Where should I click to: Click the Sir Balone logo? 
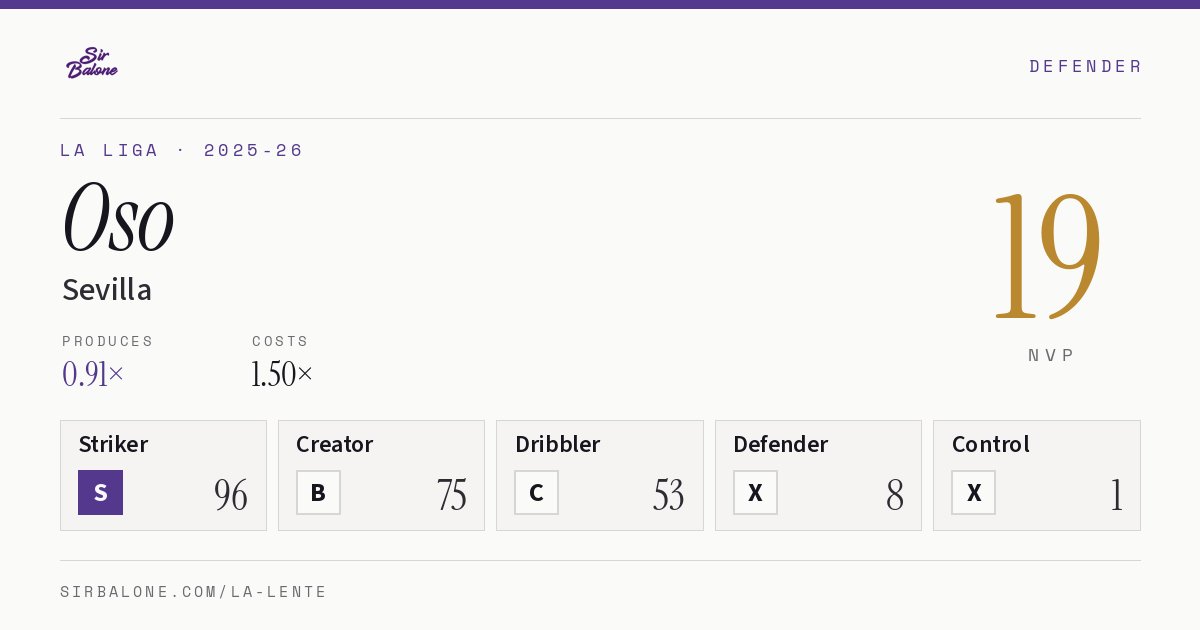92,63
